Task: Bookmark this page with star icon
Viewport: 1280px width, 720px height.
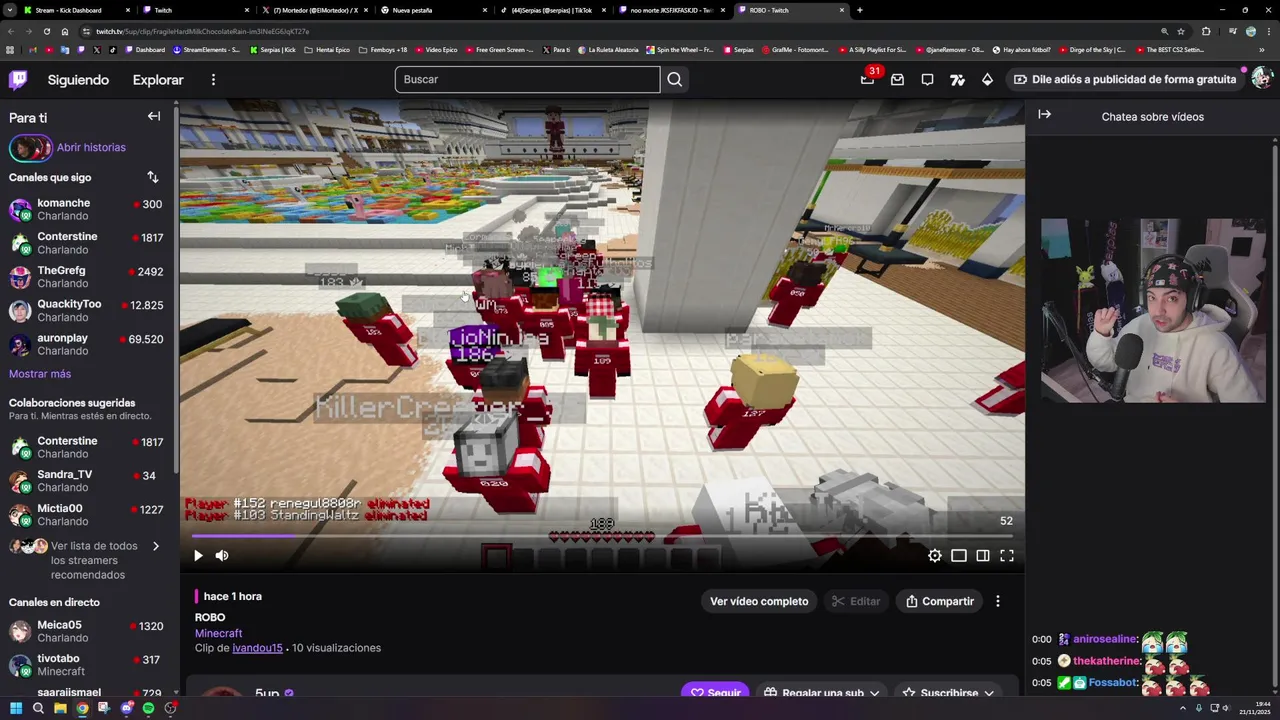Action: pos(1181,31)
